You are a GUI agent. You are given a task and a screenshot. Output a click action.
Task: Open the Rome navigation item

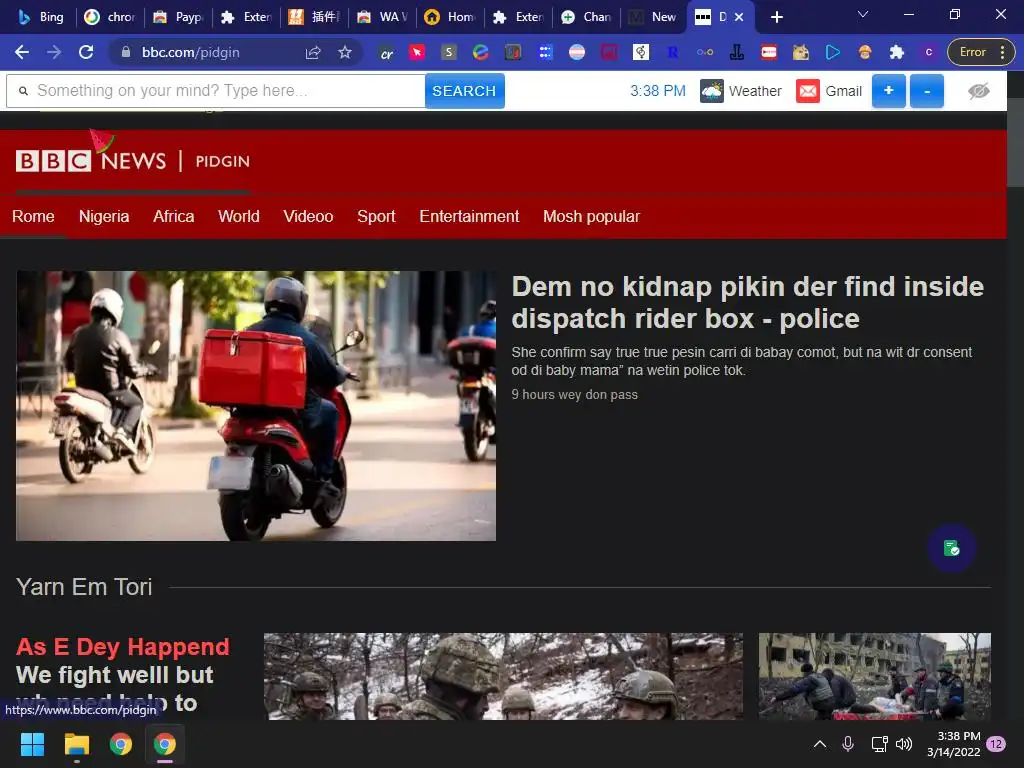(x=33, y=216)
